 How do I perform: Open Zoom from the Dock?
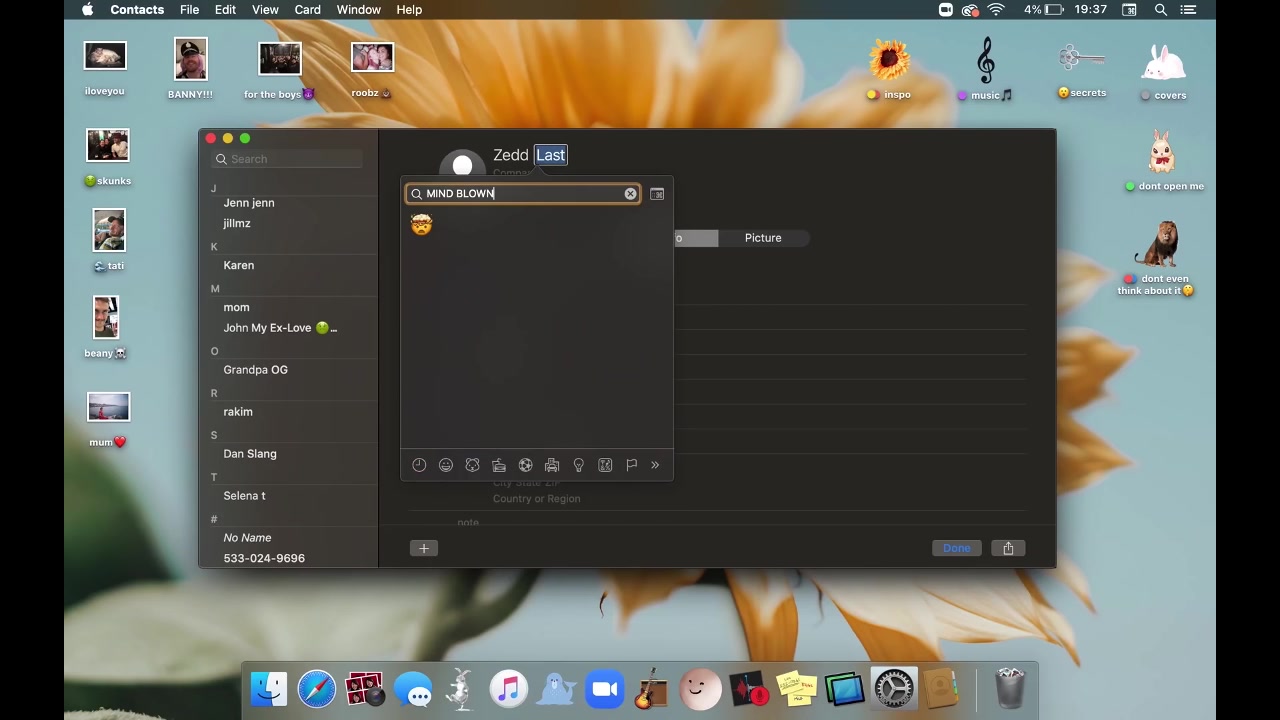(604, 690)
